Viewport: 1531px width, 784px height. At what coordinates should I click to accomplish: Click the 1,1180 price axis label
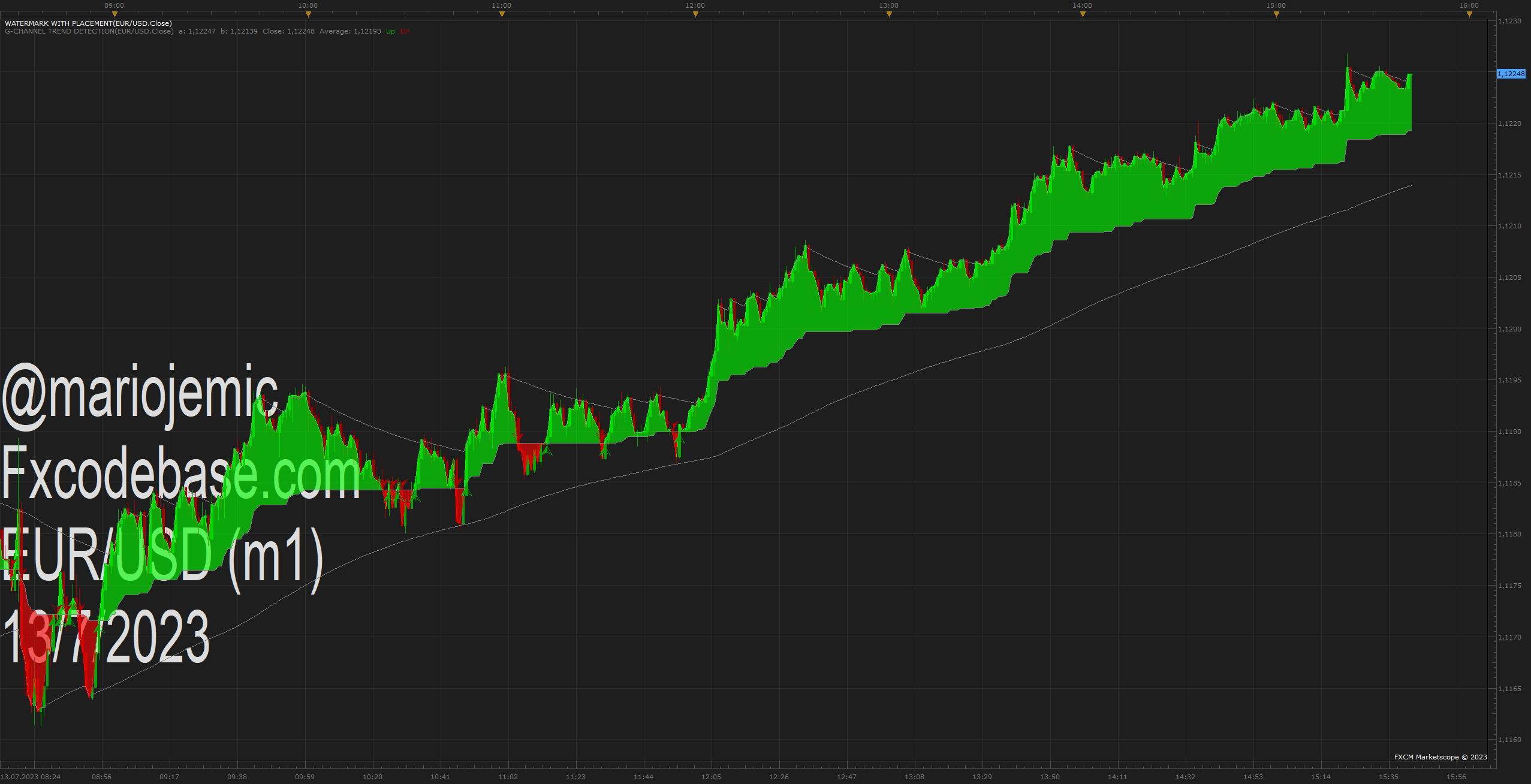click(x=1509, y=534)
